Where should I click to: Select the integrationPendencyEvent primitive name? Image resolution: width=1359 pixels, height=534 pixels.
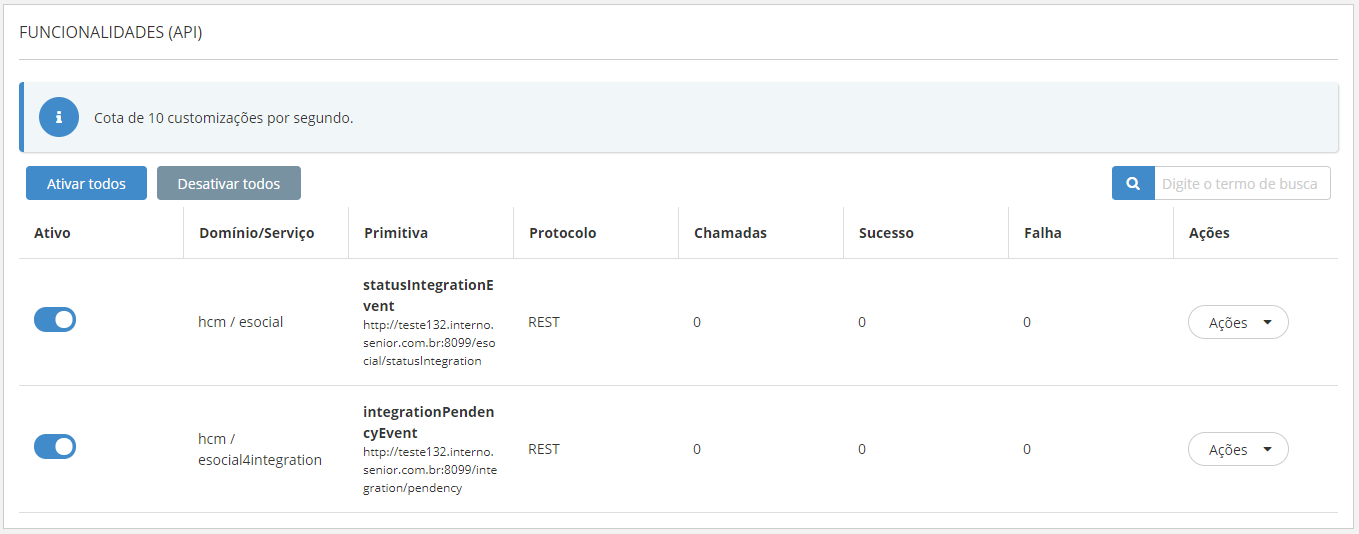(428, 422)
